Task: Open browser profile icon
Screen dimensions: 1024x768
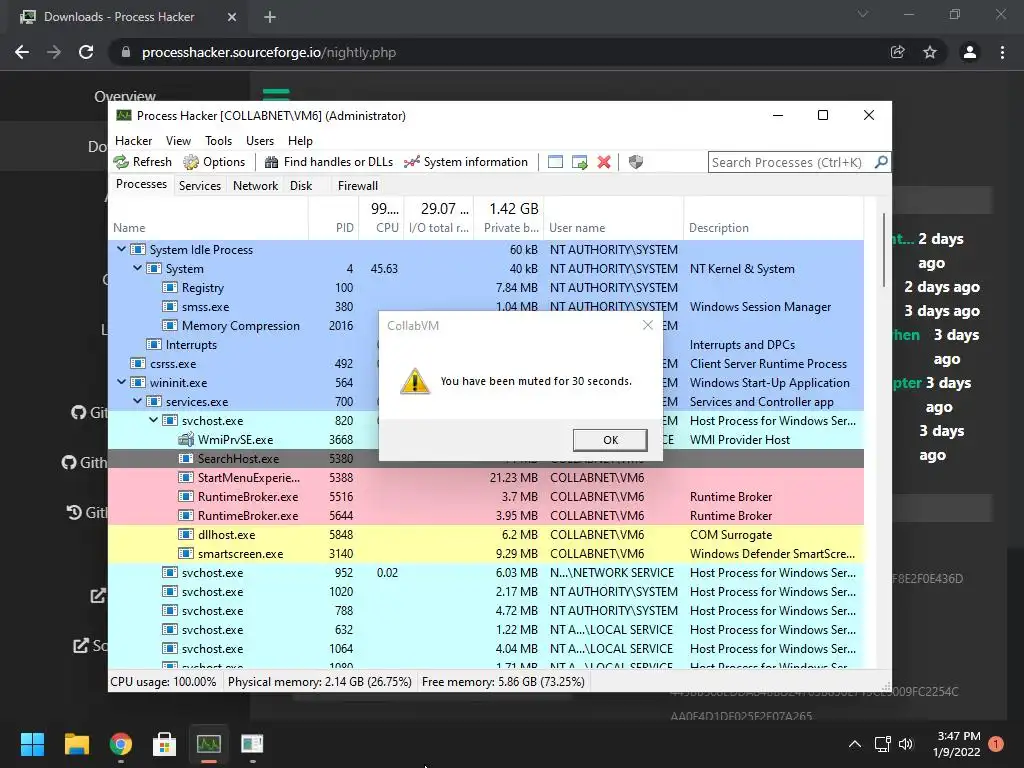Action: click(970, 52)
